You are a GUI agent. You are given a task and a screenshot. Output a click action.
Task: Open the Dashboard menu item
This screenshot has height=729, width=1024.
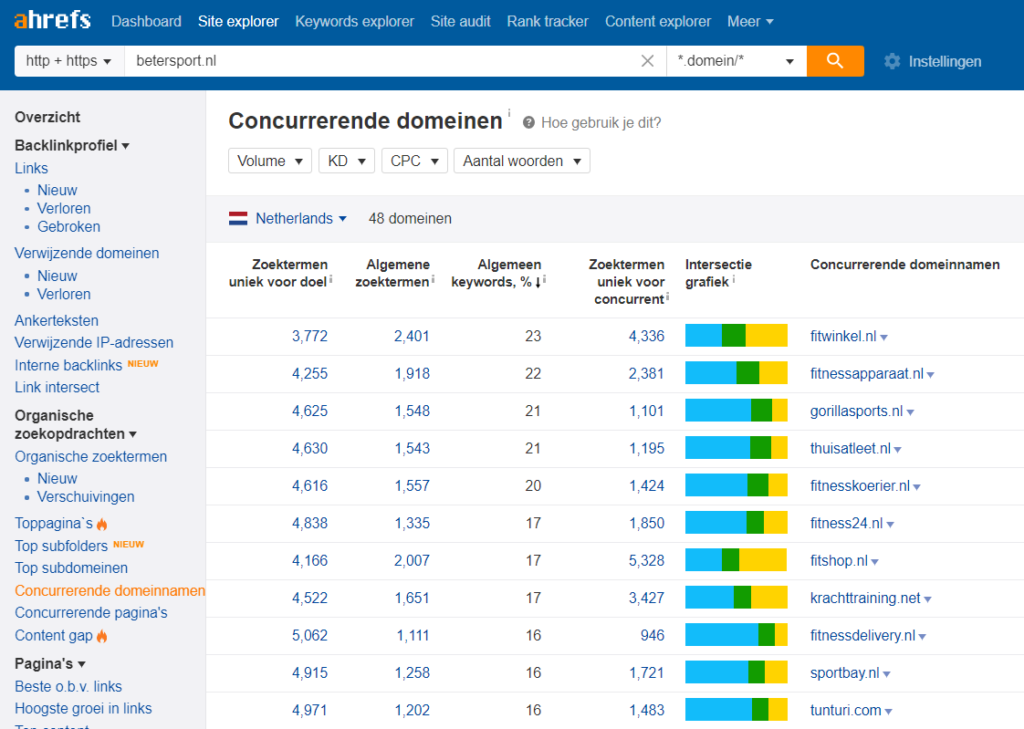click(x=146, y=22)
